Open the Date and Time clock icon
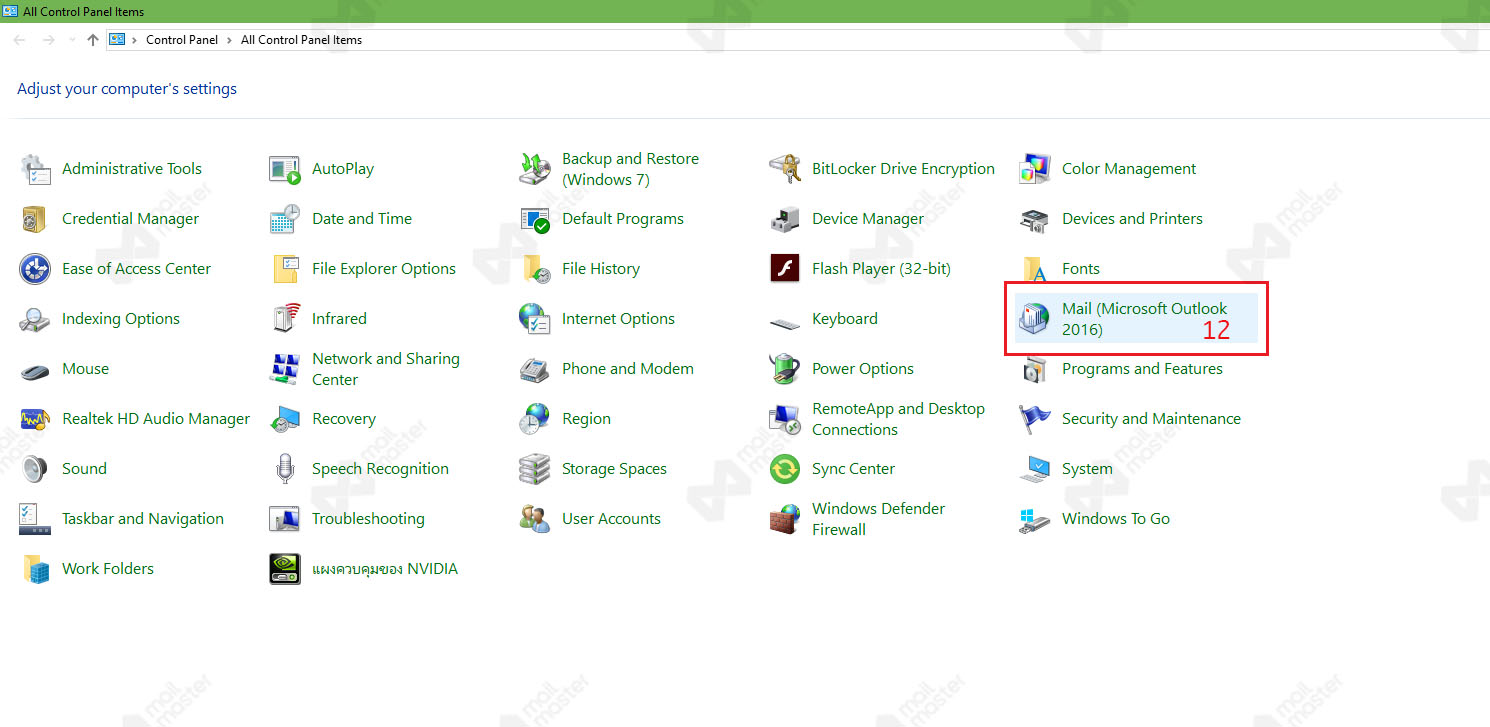This screenshot has height=727, width=1490. point(285,219)
